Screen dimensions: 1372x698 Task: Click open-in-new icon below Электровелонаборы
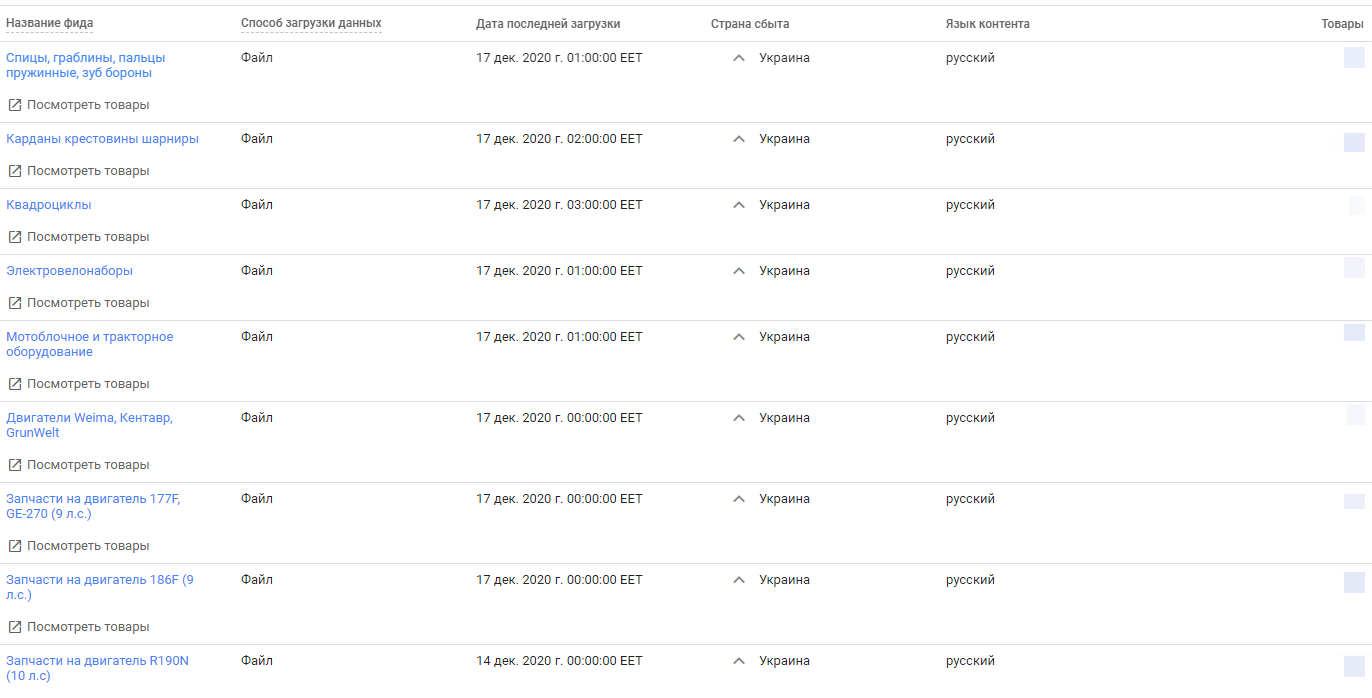pos(15,303)
